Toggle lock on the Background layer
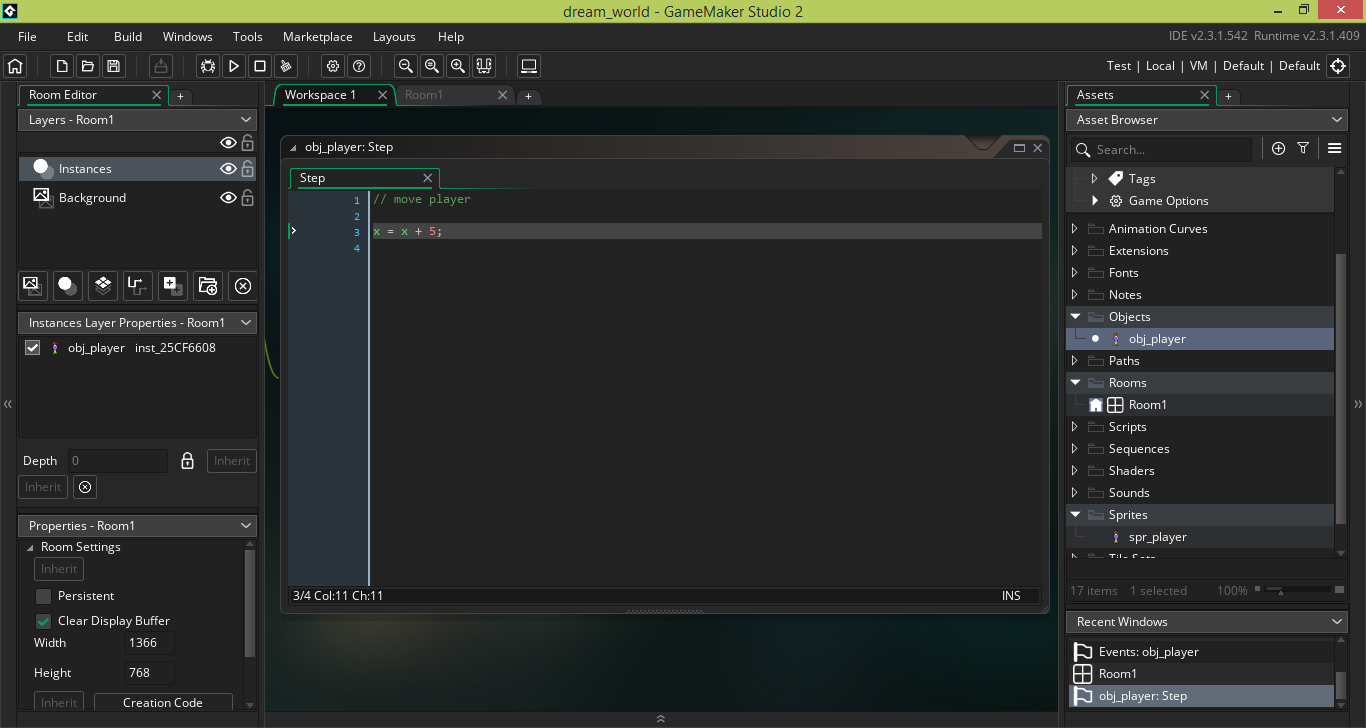1366x728 pixels. 247,198
